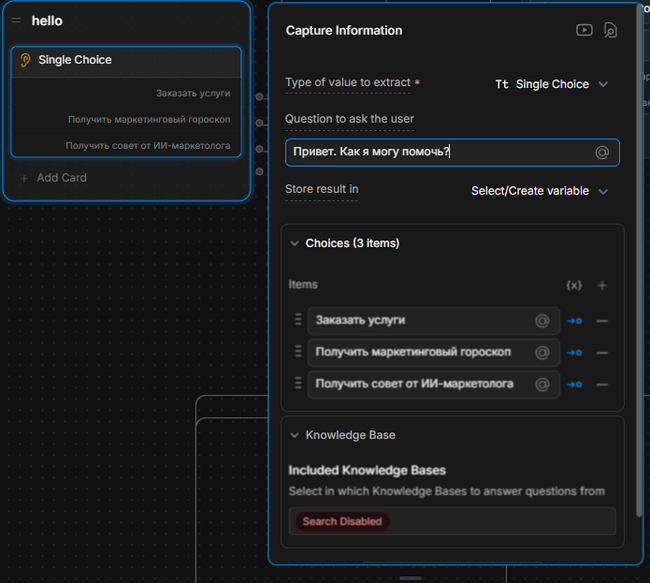Click the documentation search icon in header
The width and height of the screenshot is (650, 583).
[610, 30]
